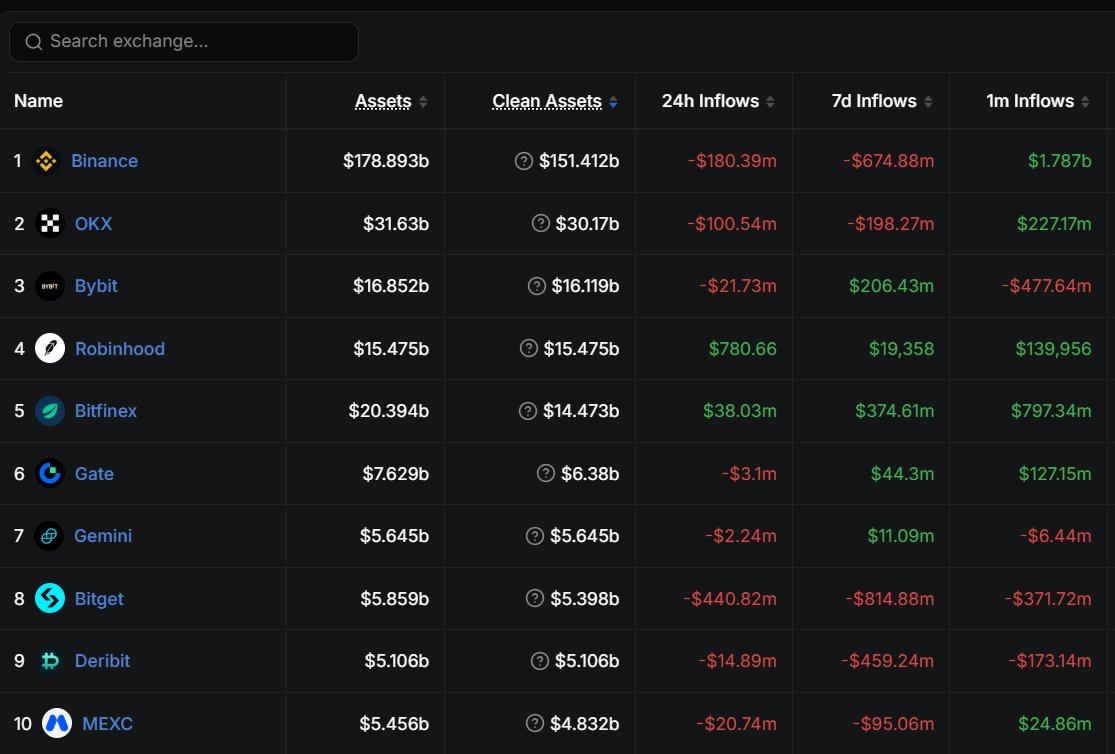The image size is (1115, 754).
Task: Sort table by Clean Assets arrows
Action: [613, 102]
